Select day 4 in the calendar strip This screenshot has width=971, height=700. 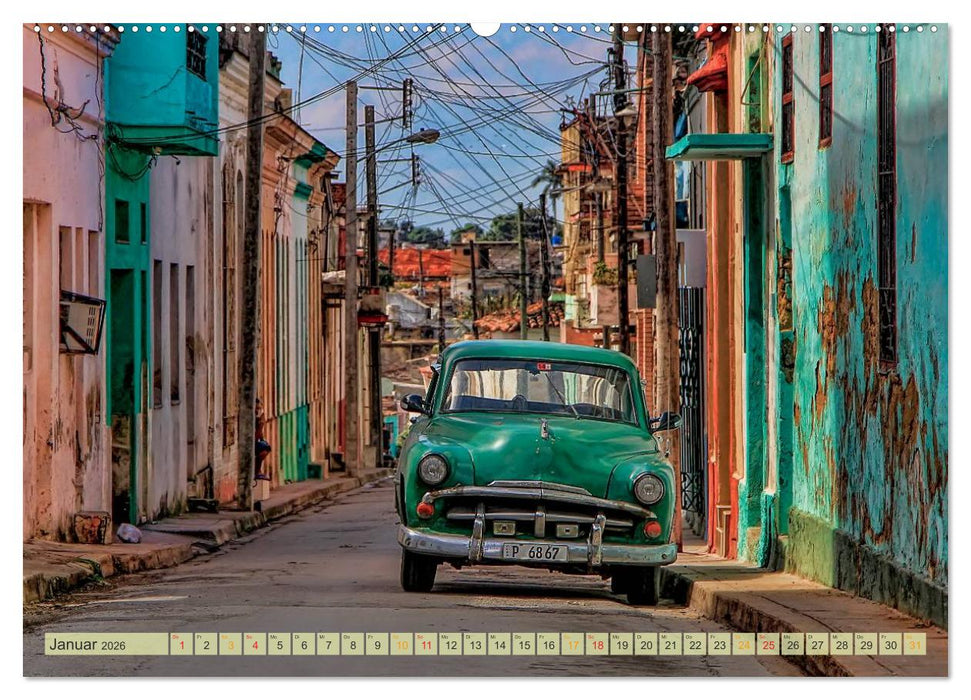pyautogui.click(x=254, y=645)
